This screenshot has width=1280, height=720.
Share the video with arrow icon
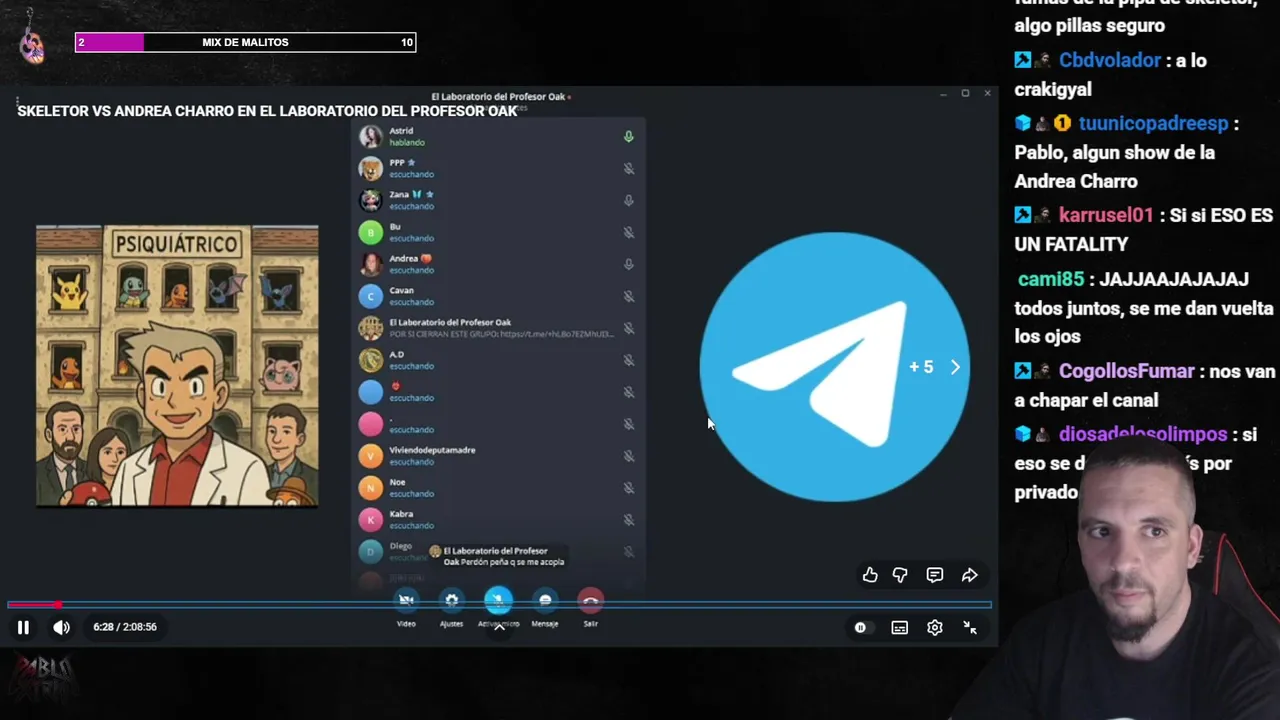pos(969,575)
